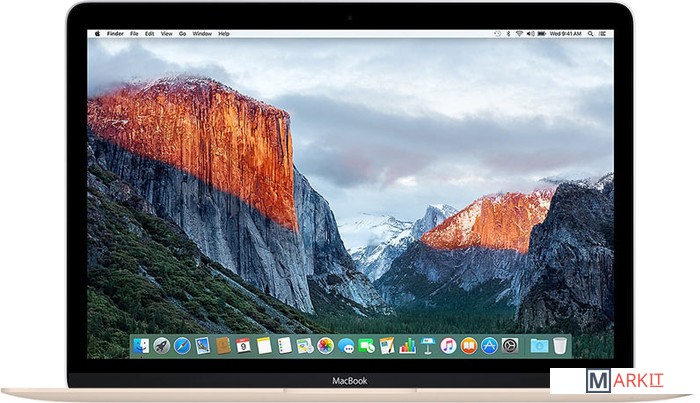Open Notification Center from menu bar
The image size is (700, 403).
(x=602, y=34)
